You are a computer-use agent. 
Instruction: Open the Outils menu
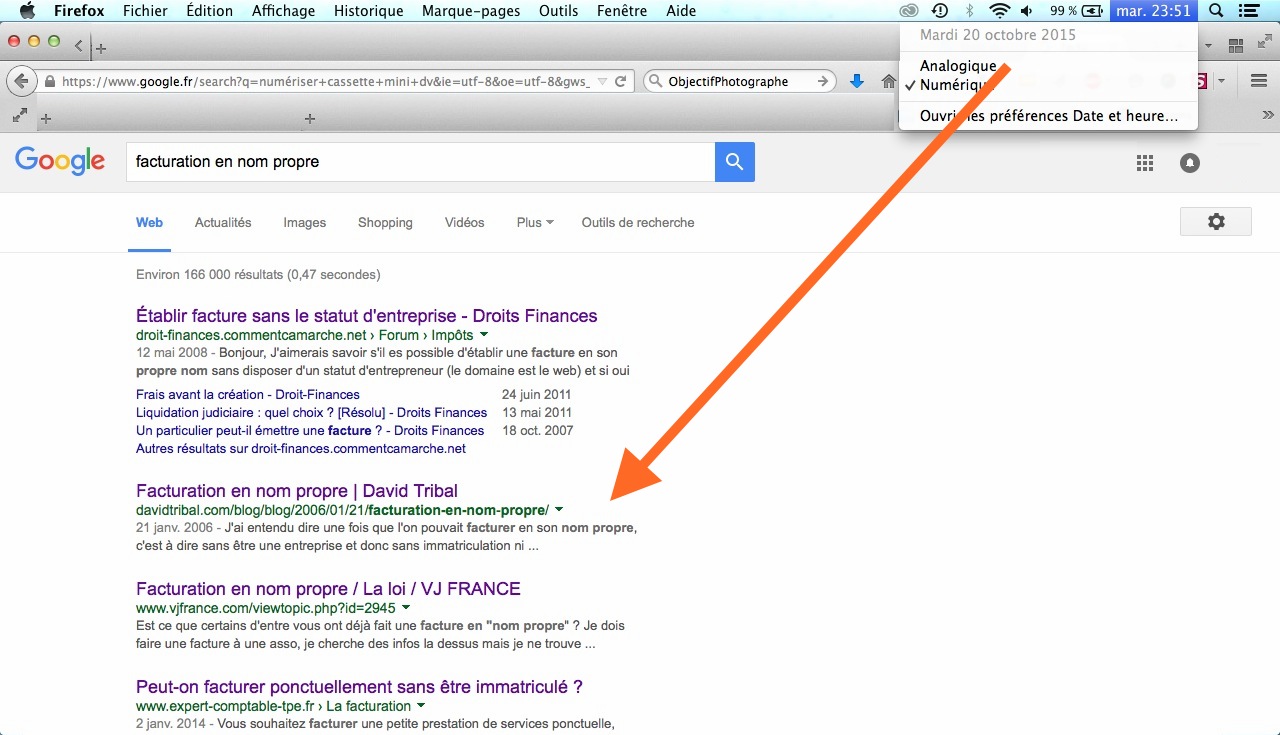pos(558,11)
